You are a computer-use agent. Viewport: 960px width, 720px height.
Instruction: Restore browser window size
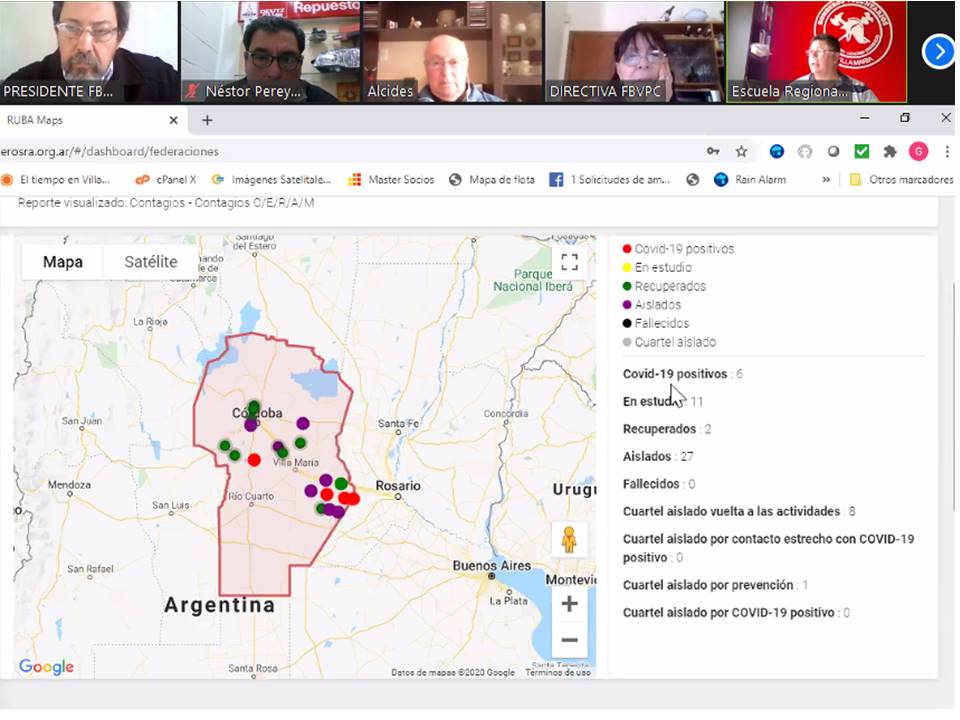[905, 118]
